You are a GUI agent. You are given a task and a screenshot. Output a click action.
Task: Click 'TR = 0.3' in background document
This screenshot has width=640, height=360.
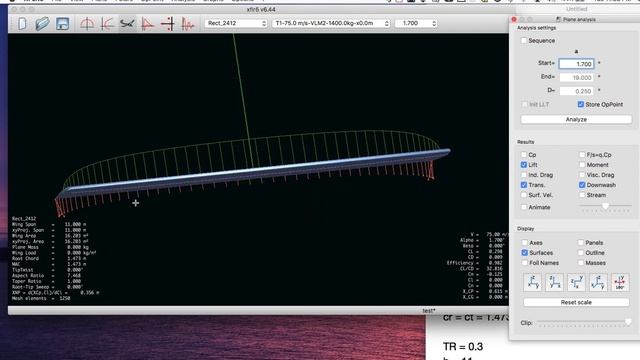(x=463, y=347)
